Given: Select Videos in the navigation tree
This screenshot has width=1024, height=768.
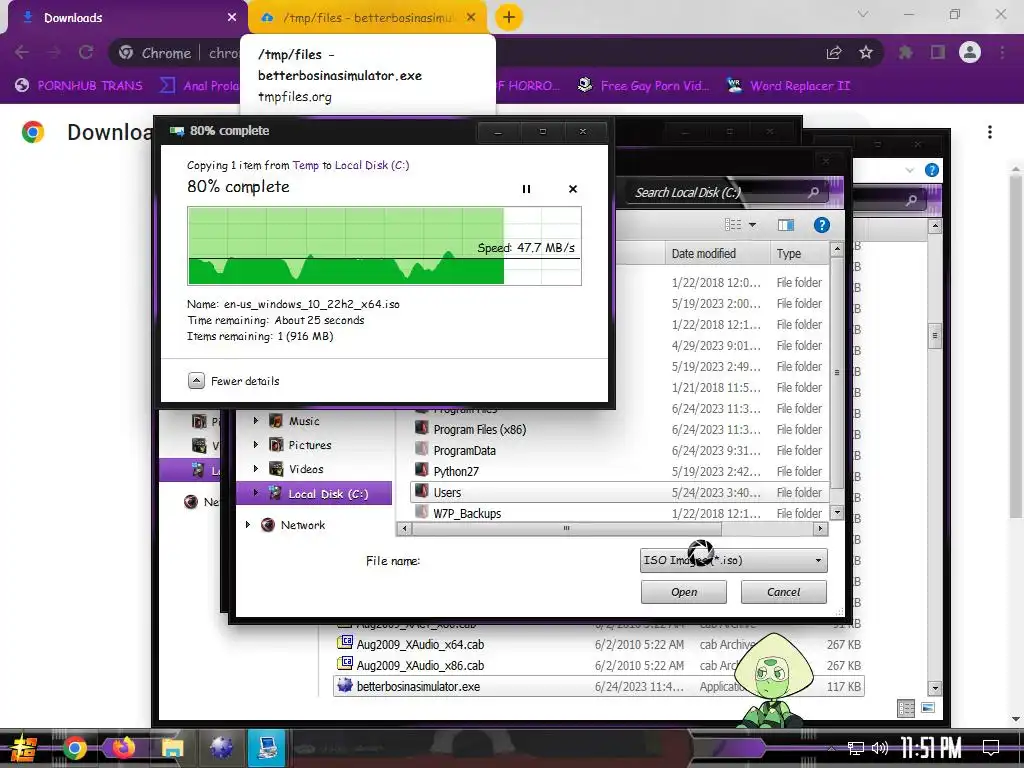Looking at the screenshot, I should click(306, 469).
